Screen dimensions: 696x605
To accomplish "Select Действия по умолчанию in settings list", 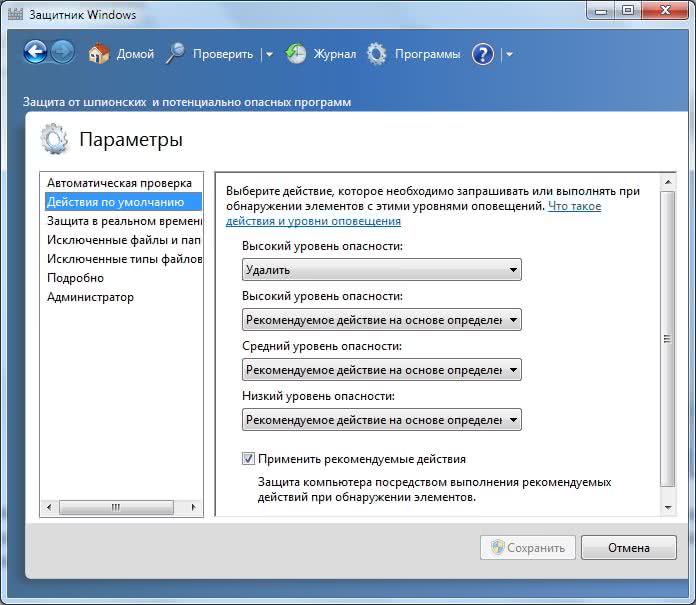I will [123, 202].
